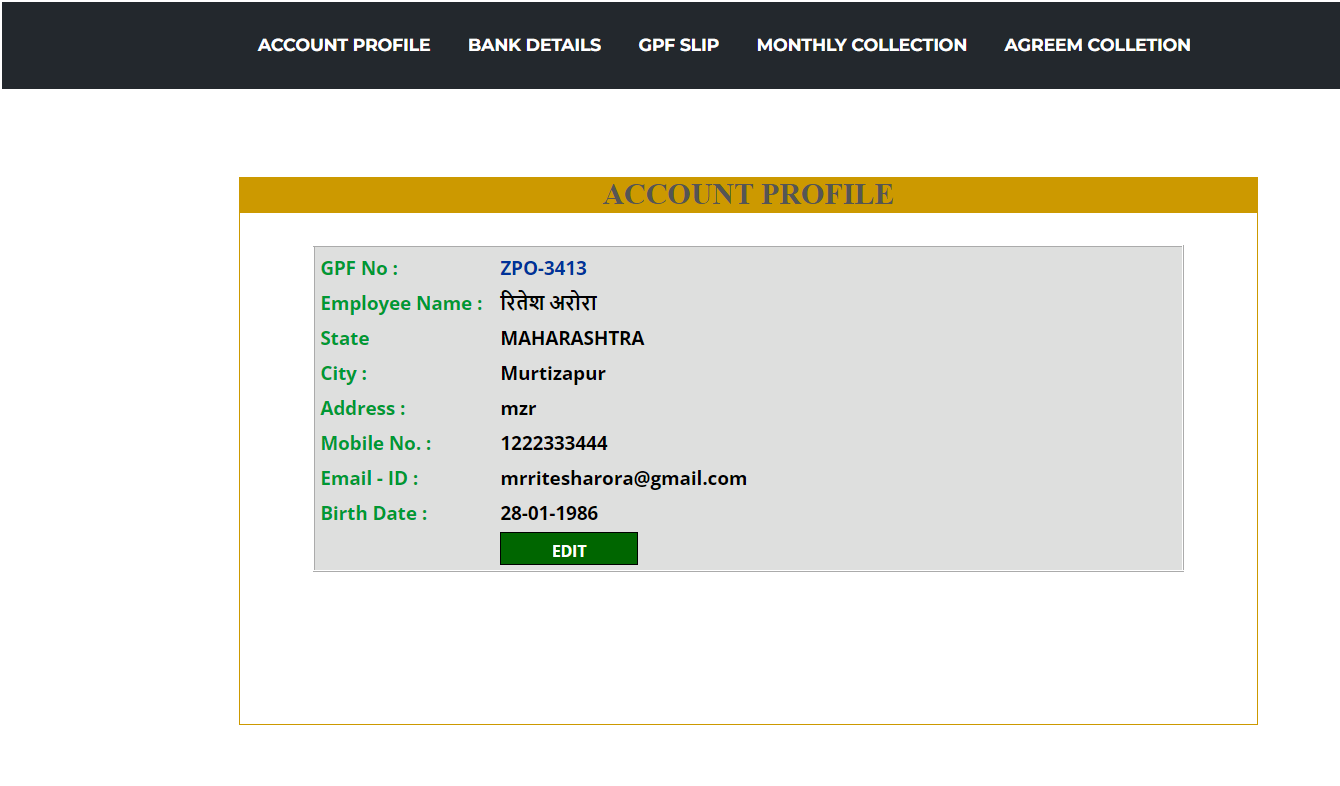Select the mobile number 1222333444
The width and height of the screenshot is (1340, 786).
(x=554, y=443)
